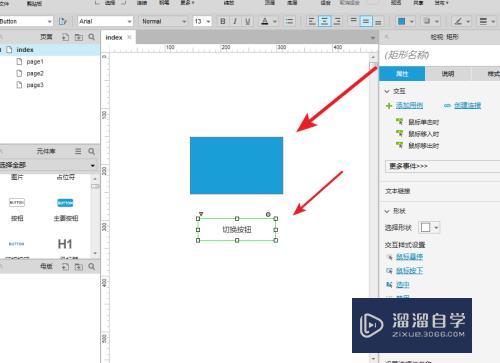The width and height of the screenshot is (500, 363).
Task: Apply bullet list formatting
Action: (289, 21)
